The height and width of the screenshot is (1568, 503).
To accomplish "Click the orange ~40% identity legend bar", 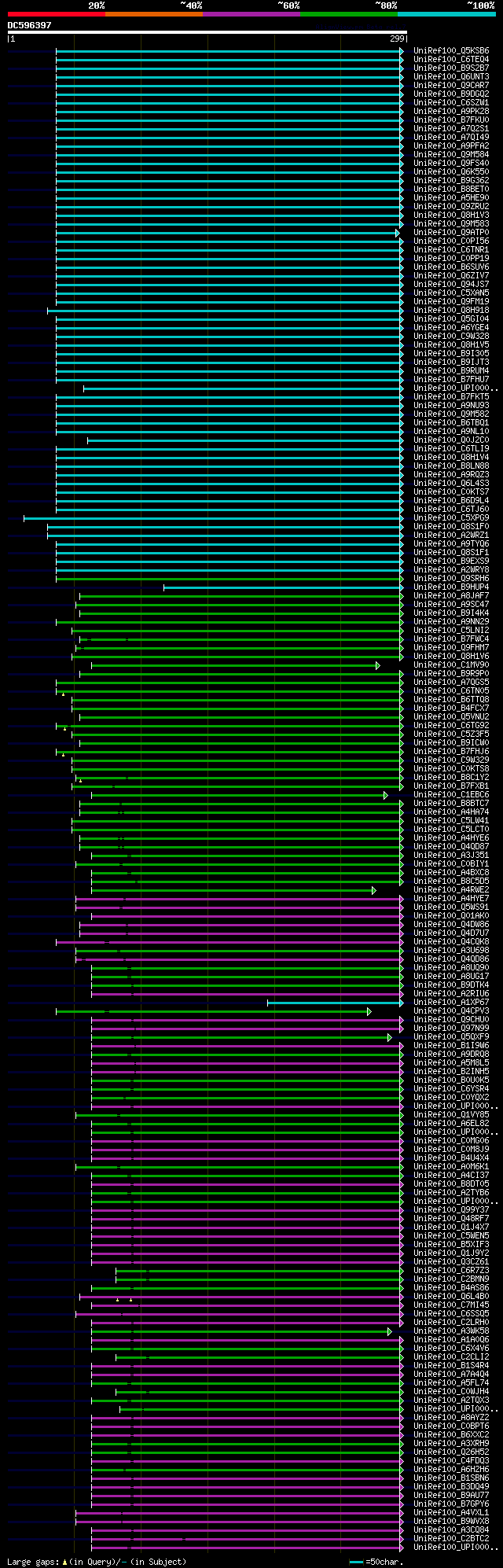I will point(154,14).
